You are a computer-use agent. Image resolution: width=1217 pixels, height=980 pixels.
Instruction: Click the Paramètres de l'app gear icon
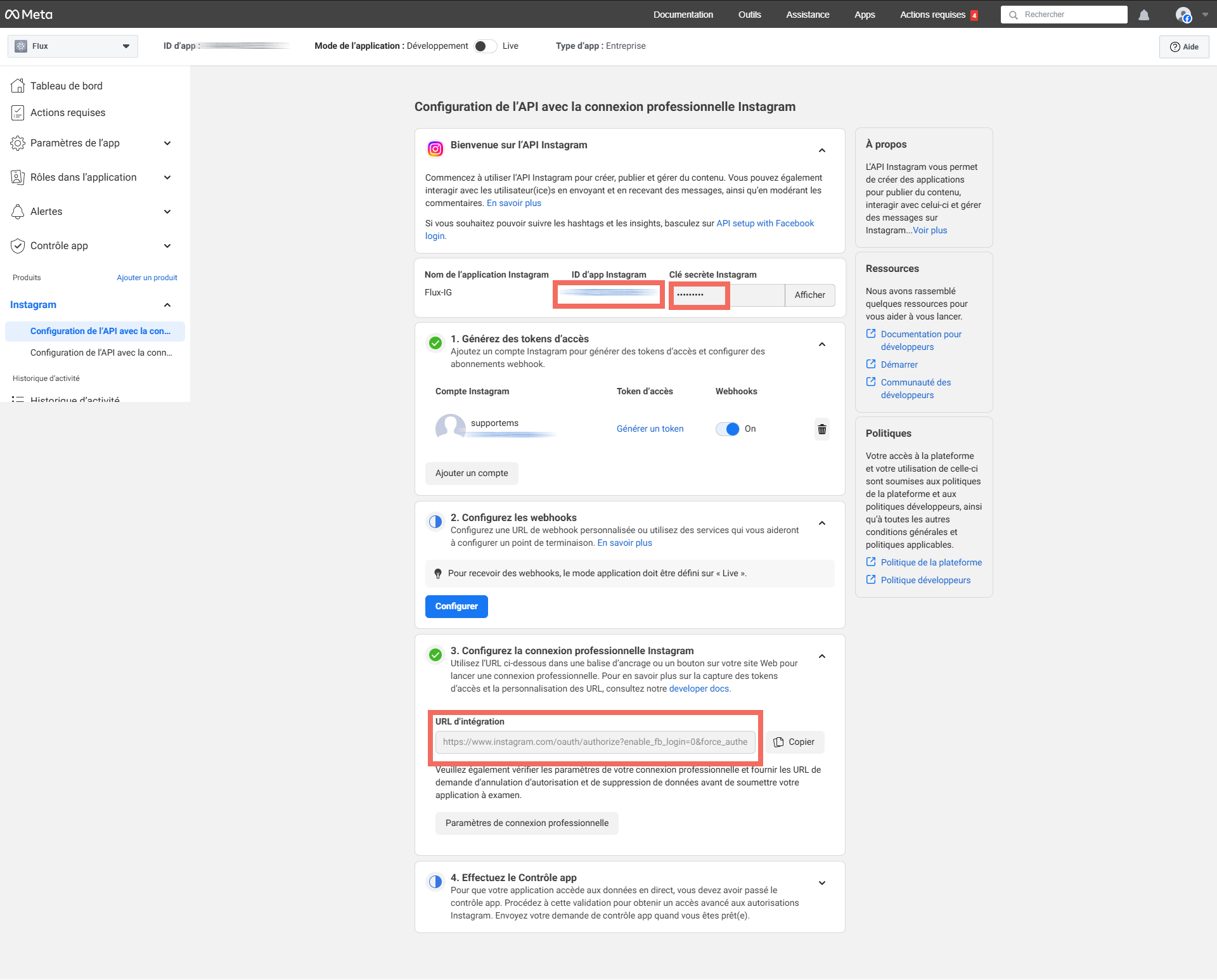[18, 143]
